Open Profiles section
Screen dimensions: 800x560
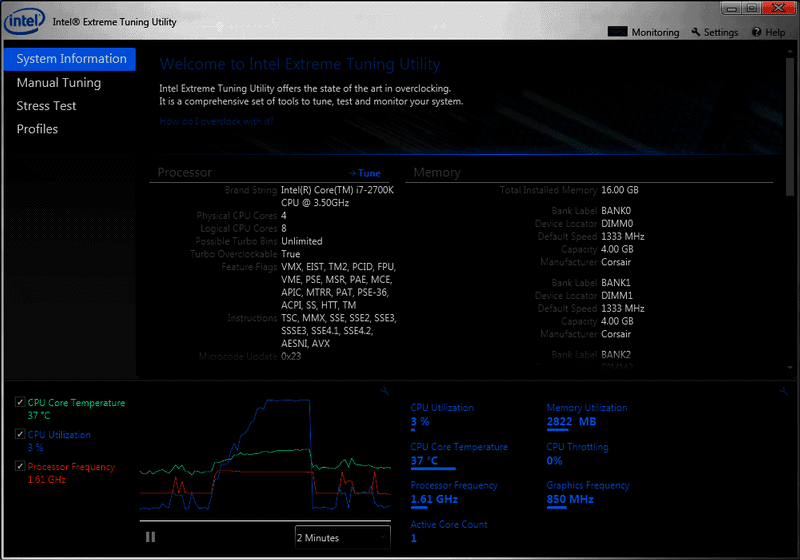[x=37, y=129]
